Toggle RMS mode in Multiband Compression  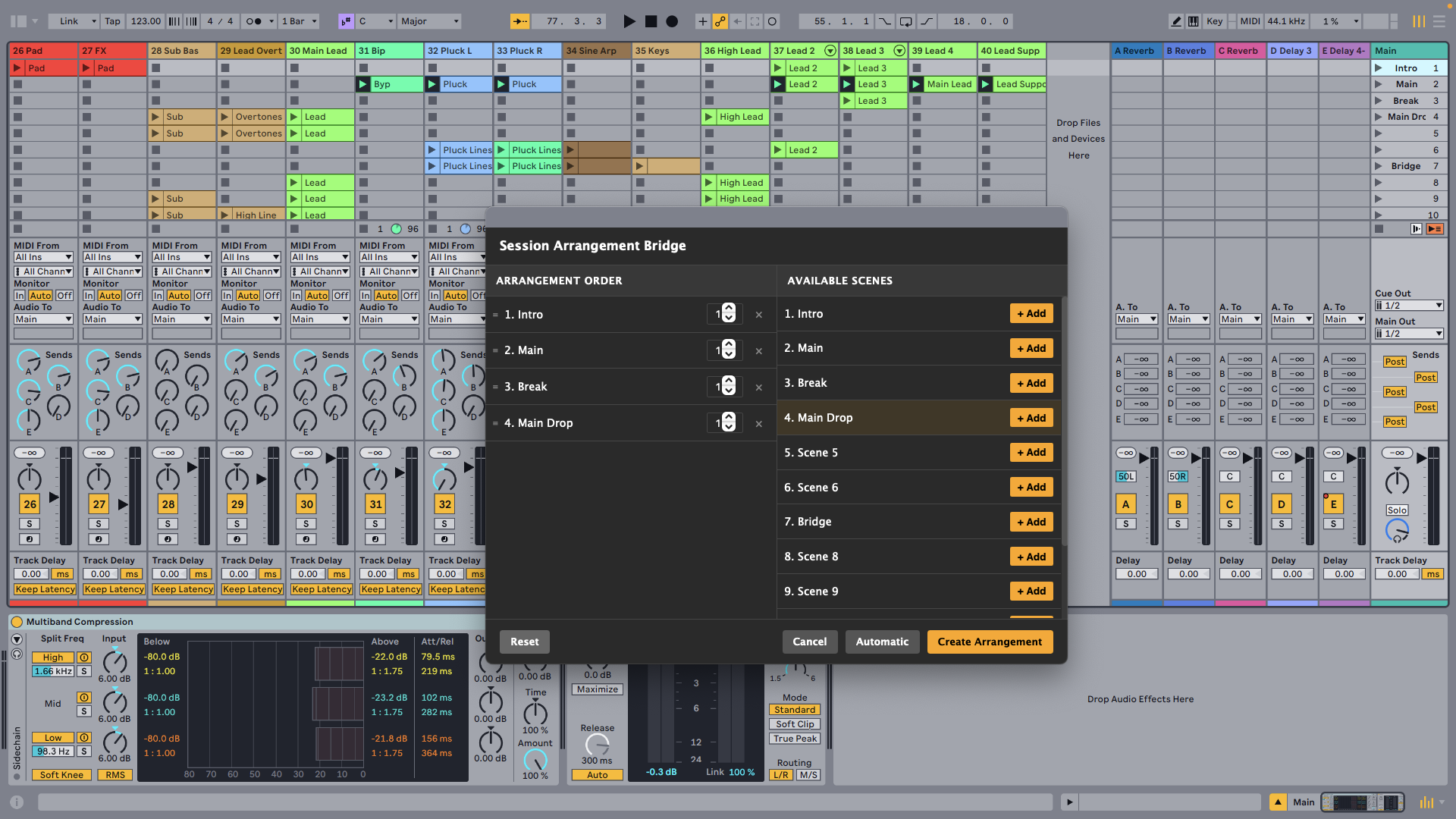[115, 775]
